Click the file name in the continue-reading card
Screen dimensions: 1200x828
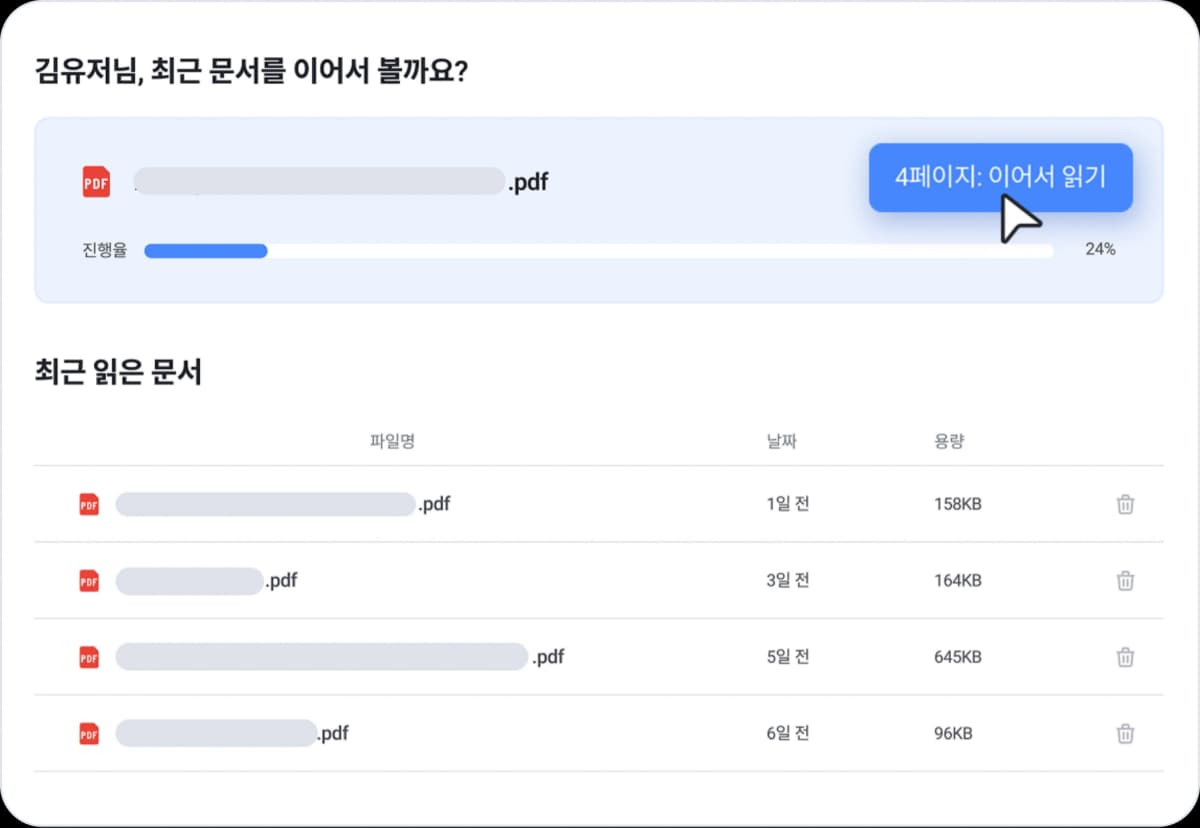tap(340, 182)
